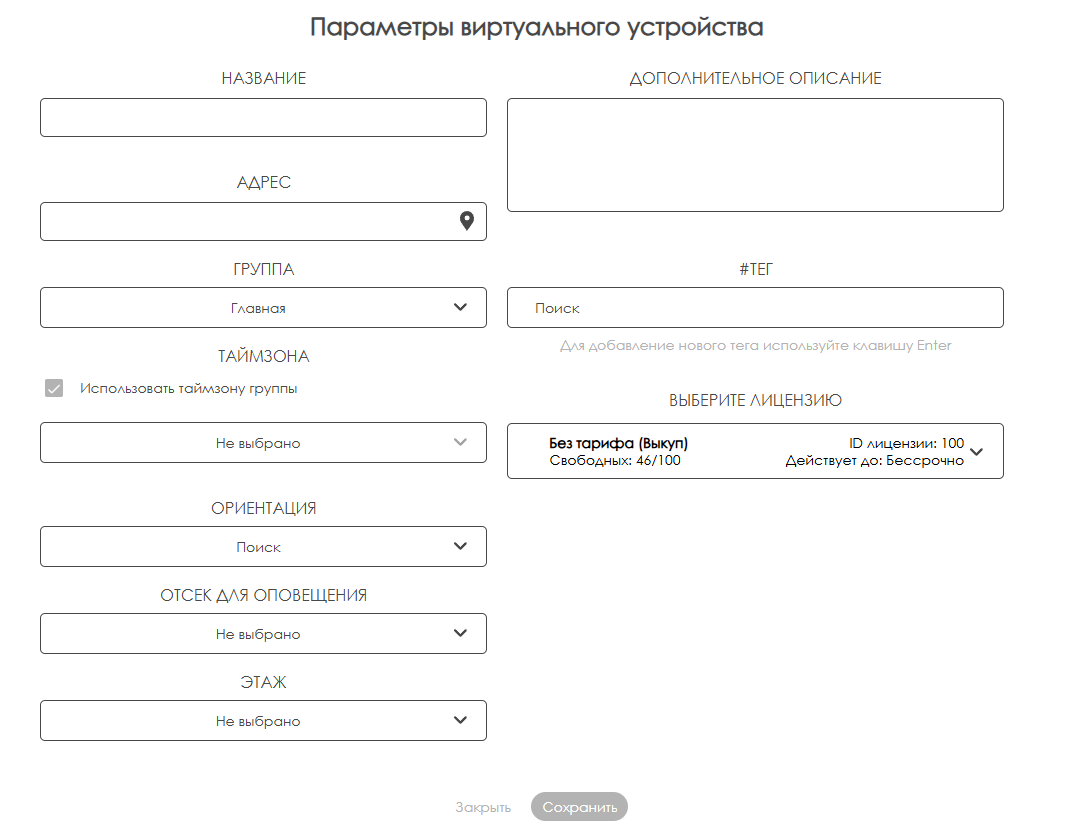
Task: Click the chevron in Отсек для оповещения field
Action: (x=460, y=633)
